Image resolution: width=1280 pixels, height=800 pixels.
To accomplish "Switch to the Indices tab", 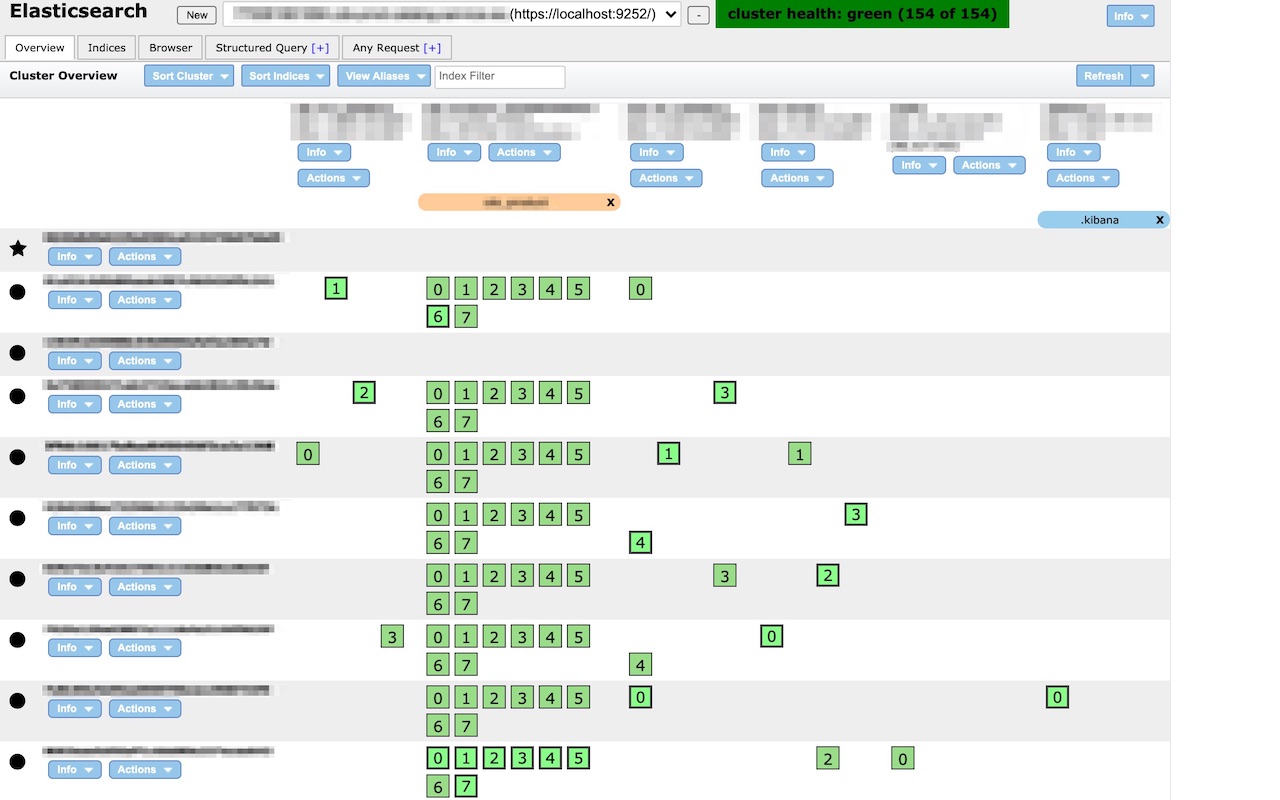I will [106, 47].
